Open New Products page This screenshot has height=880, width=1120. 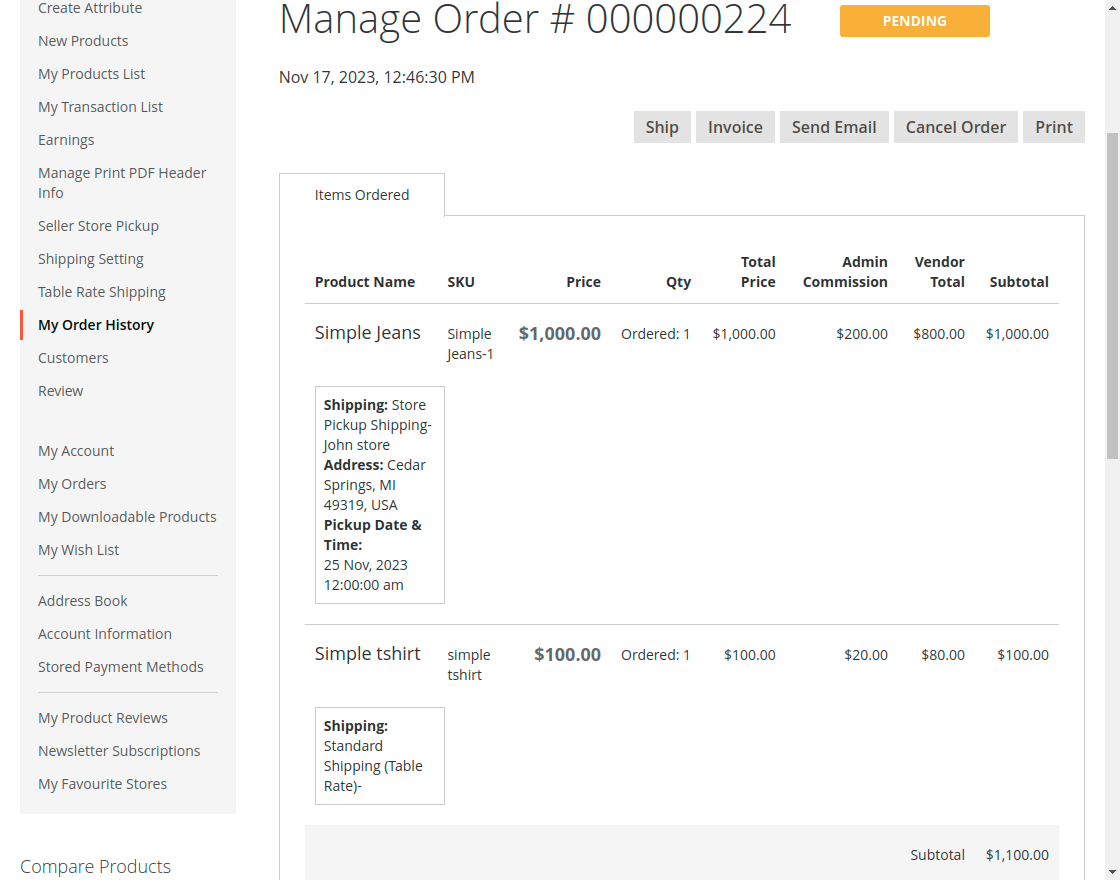pyautogui.click(x=82, y=40)
